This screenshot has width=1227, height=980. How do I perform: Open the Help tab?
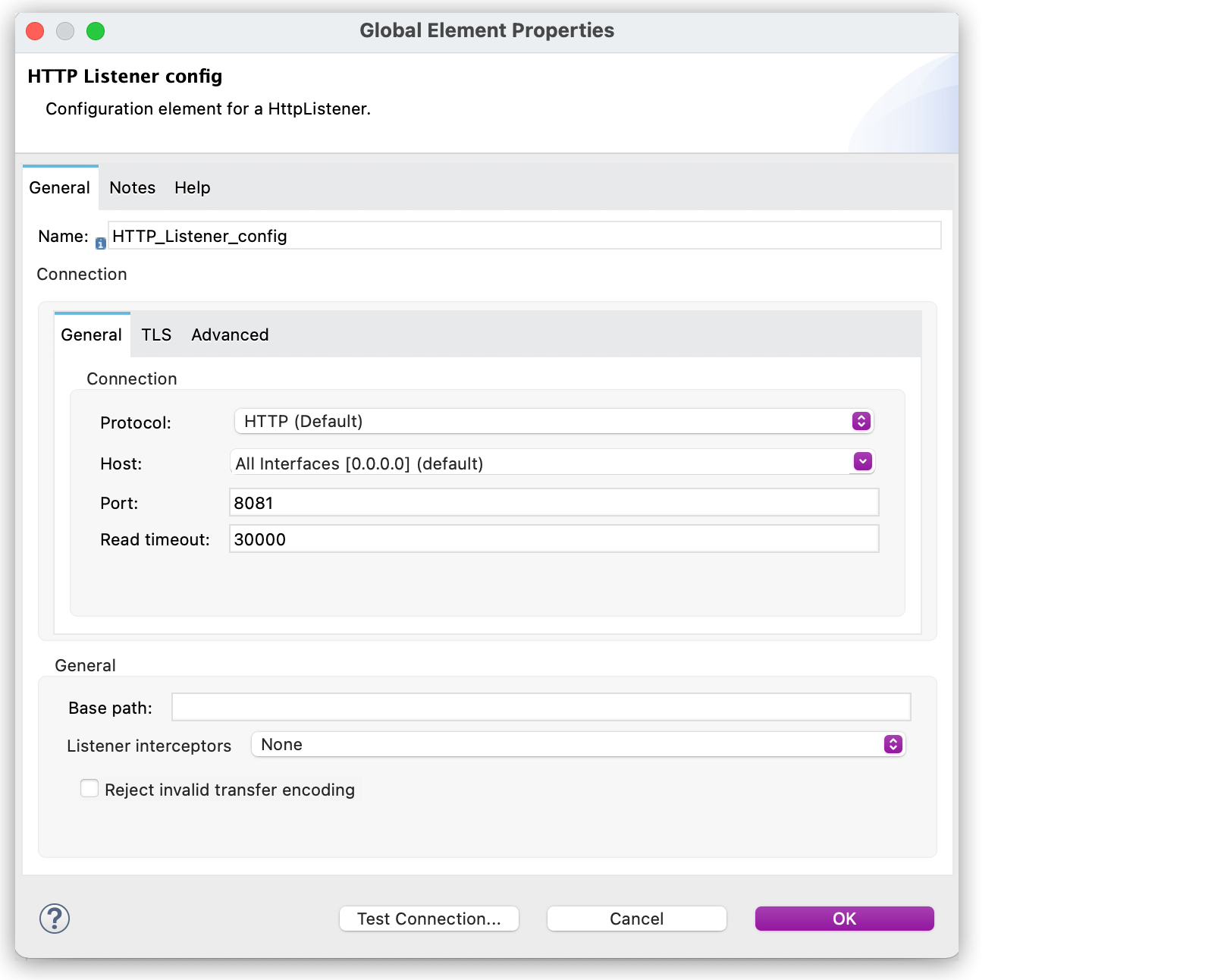click(192, 187)
